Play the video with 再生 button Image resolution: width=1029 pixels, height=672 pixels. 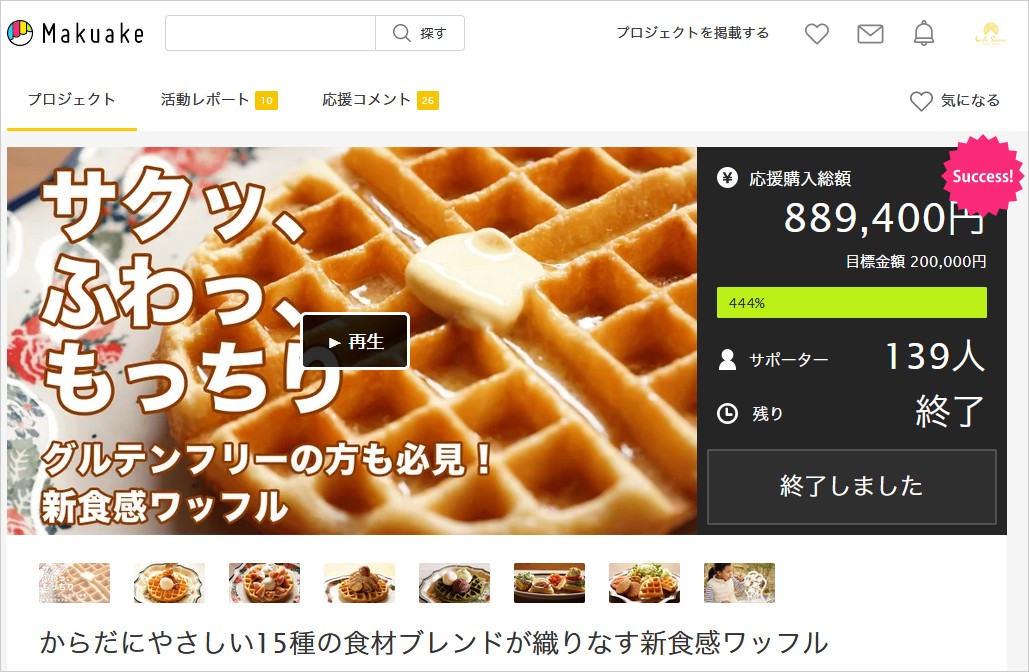coord(356,341)
